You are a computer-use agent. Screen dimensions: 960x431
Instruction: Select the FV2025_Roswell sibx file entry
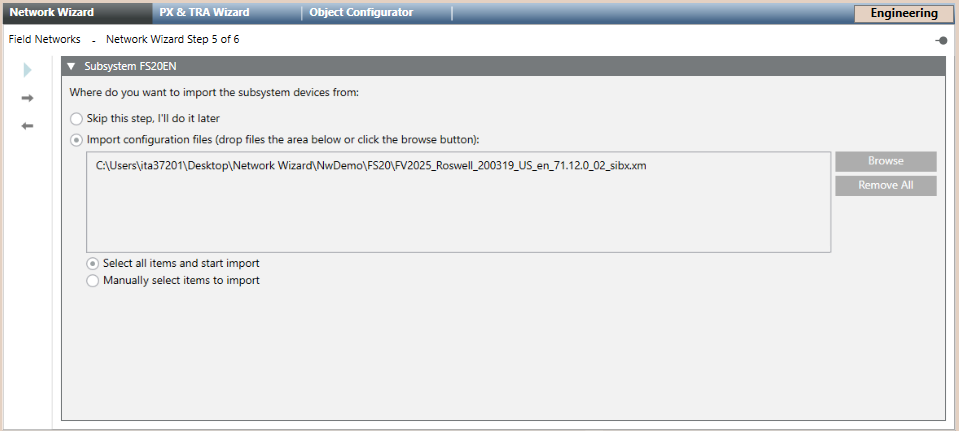click(371, 166)
